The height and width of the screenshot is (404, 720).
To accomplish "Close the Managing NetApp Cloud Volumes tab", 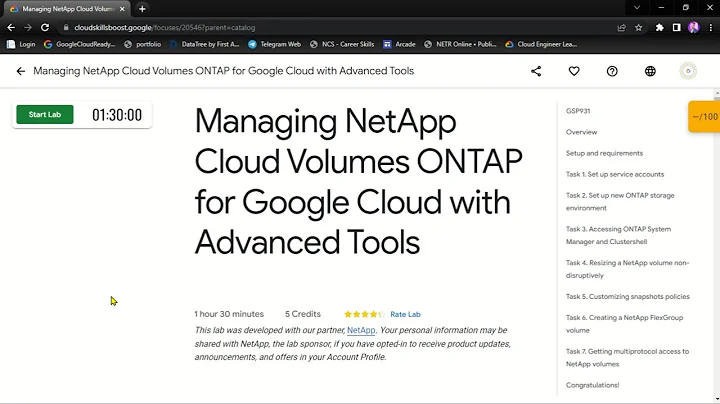I will [x=122, y=9].
